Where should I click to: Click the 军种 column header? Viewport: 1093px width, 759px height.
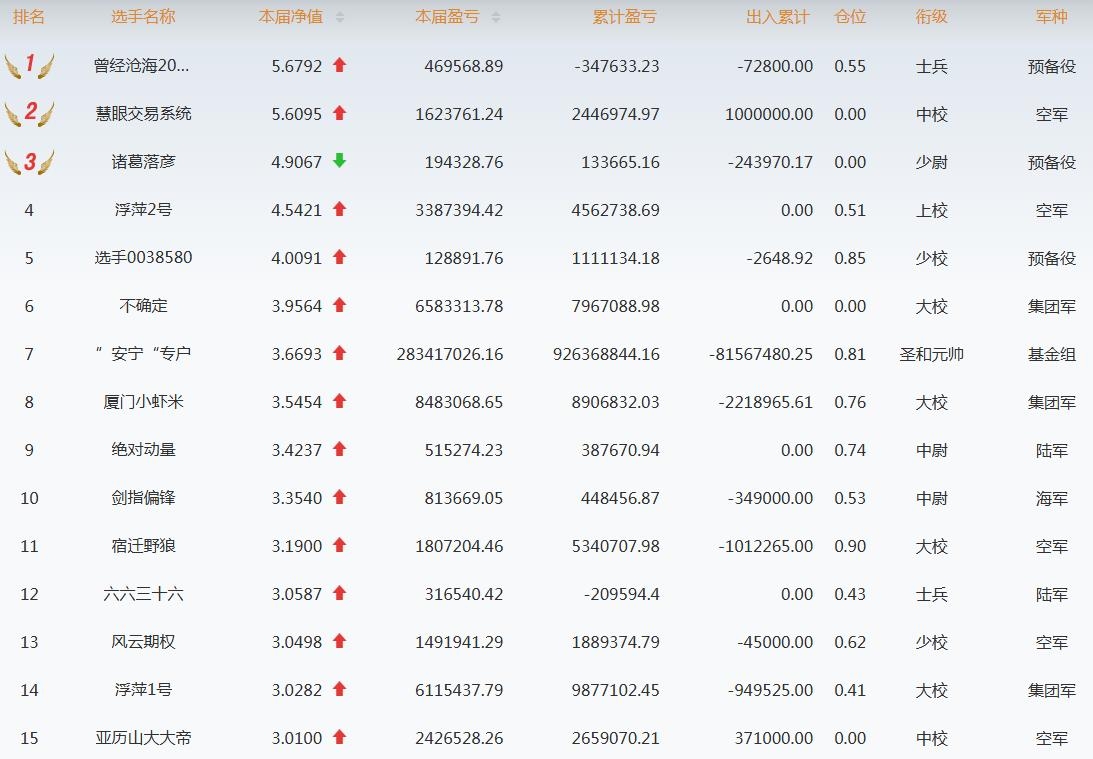(1051, 17)
